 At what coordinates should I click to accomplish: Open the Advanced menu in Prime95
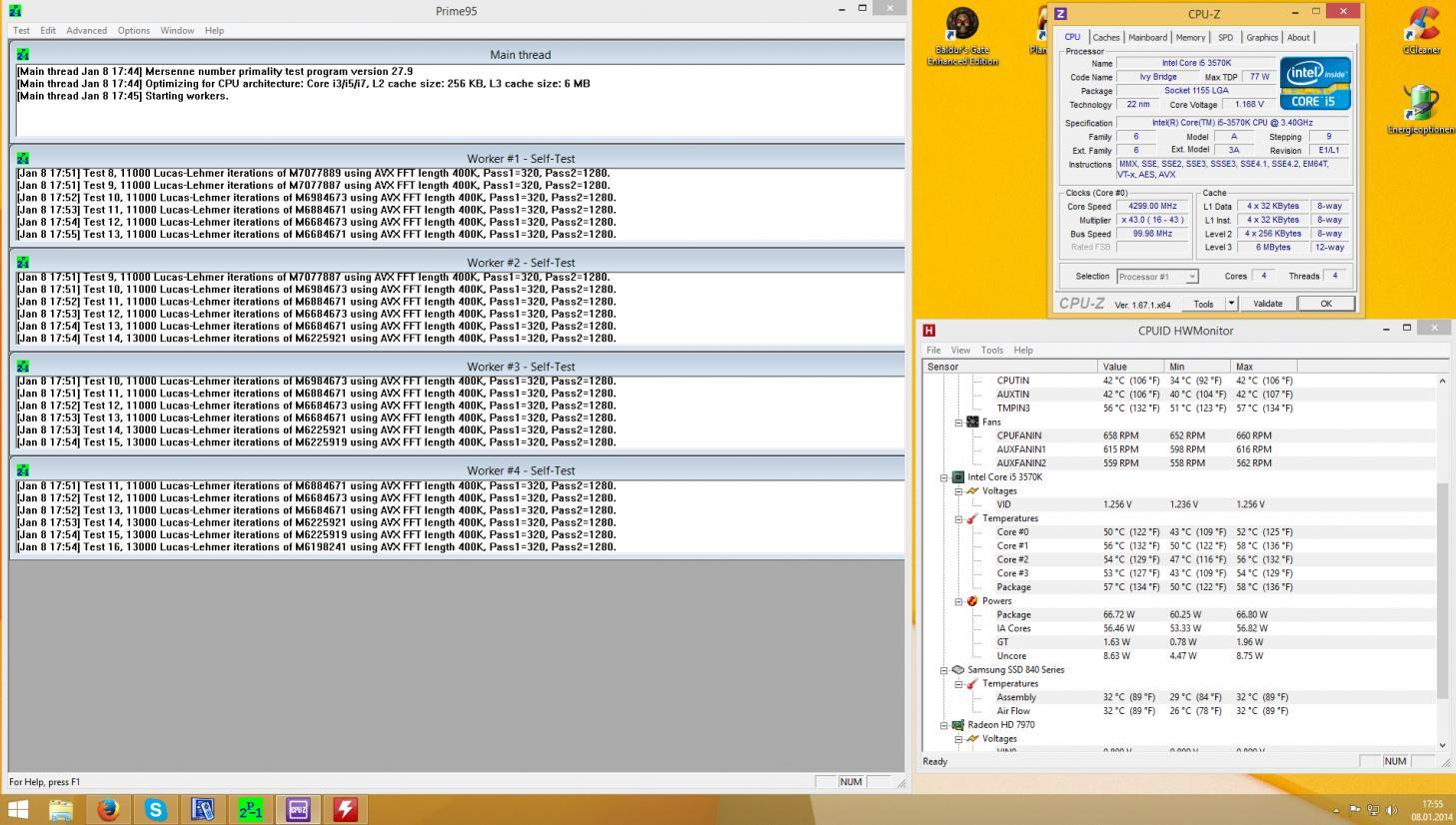[x=87, y=30]
